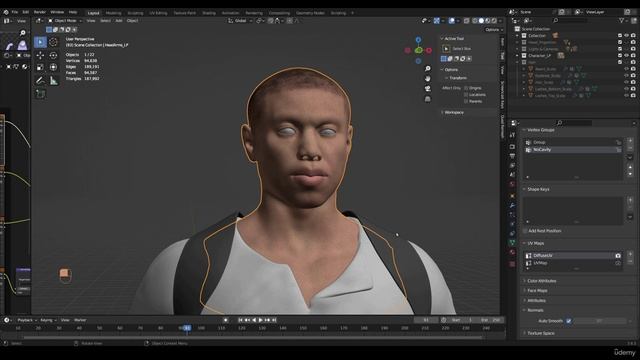Click the current frame marker in timeline
640x360 pixels.
point(187,328)
